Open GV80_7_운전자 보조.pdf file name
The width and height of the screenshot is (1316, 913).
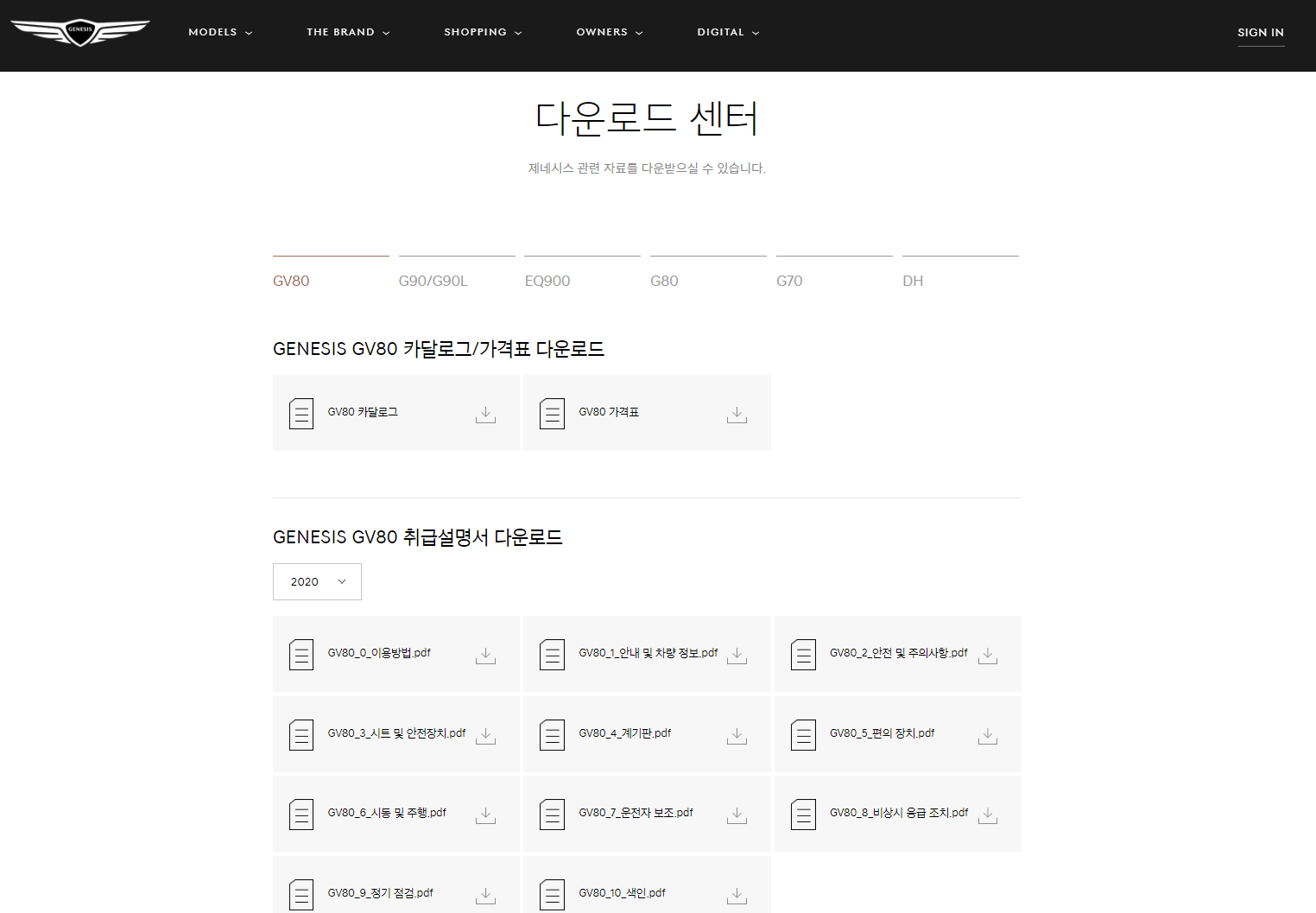tap(636, 813)
